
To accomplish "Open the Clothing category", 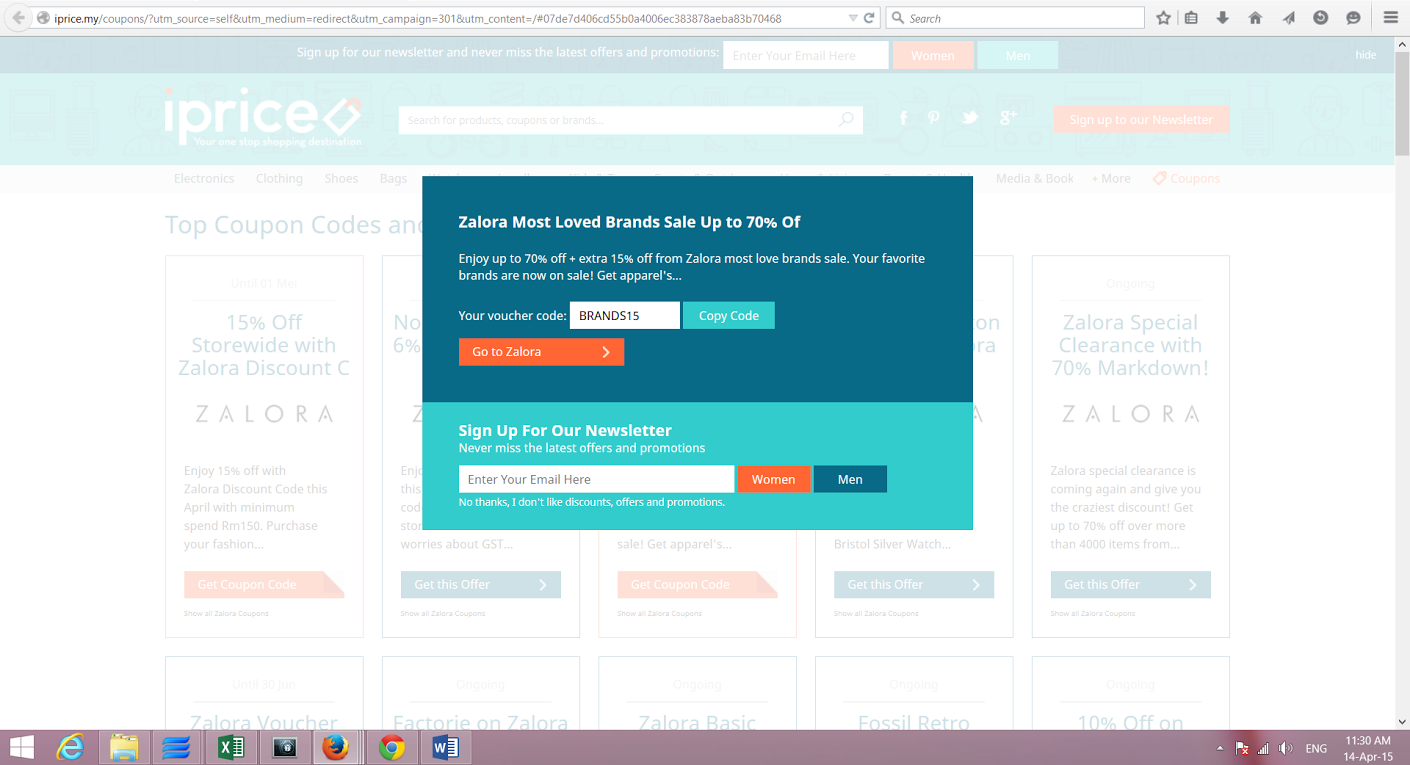I will tap(279, 179).
